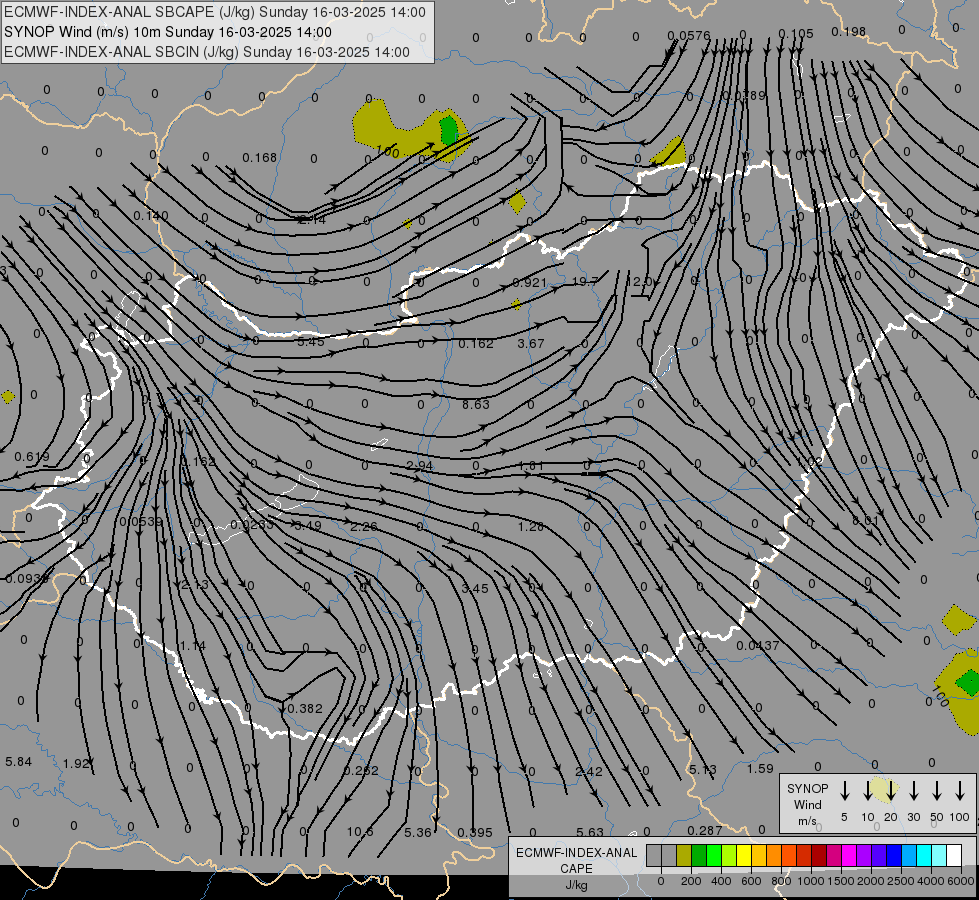Image resolution: width=979 pixels, height=900 pixels.
Task: Click the 5.84 value on the map
Action: coord(18,761)
